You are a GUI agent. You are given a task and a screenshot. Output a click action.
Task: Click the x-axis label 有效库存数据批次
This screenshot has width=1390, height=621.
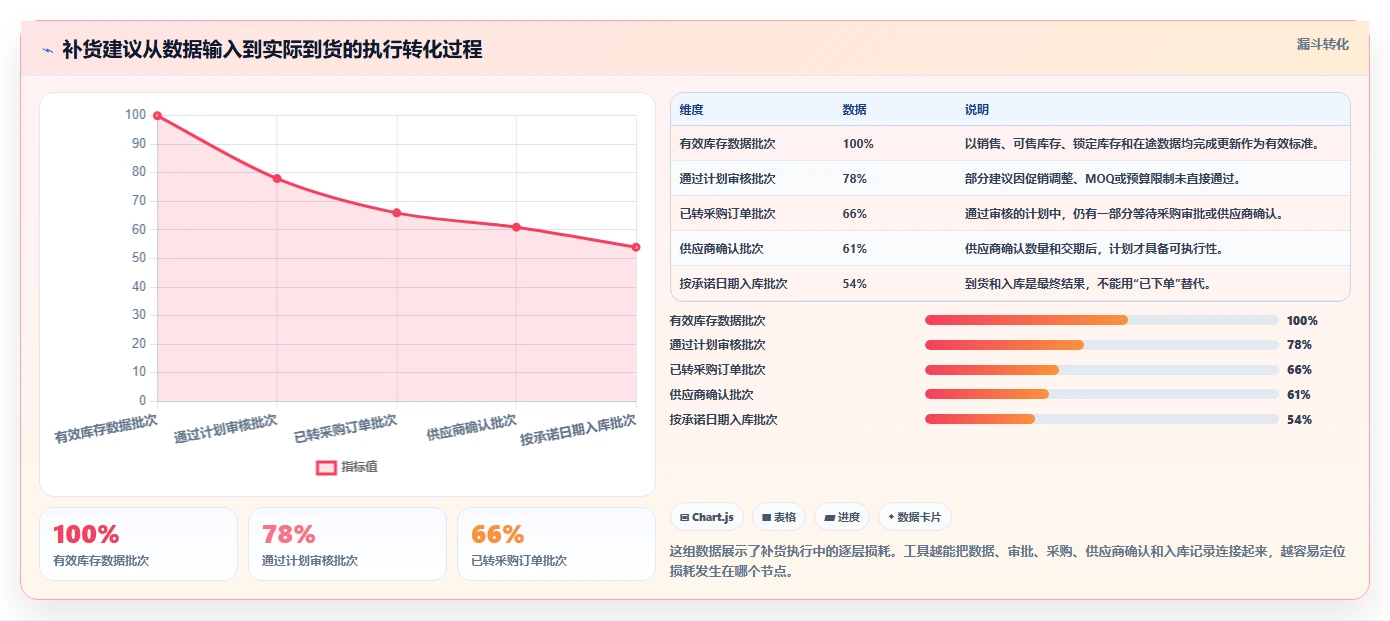106,429
